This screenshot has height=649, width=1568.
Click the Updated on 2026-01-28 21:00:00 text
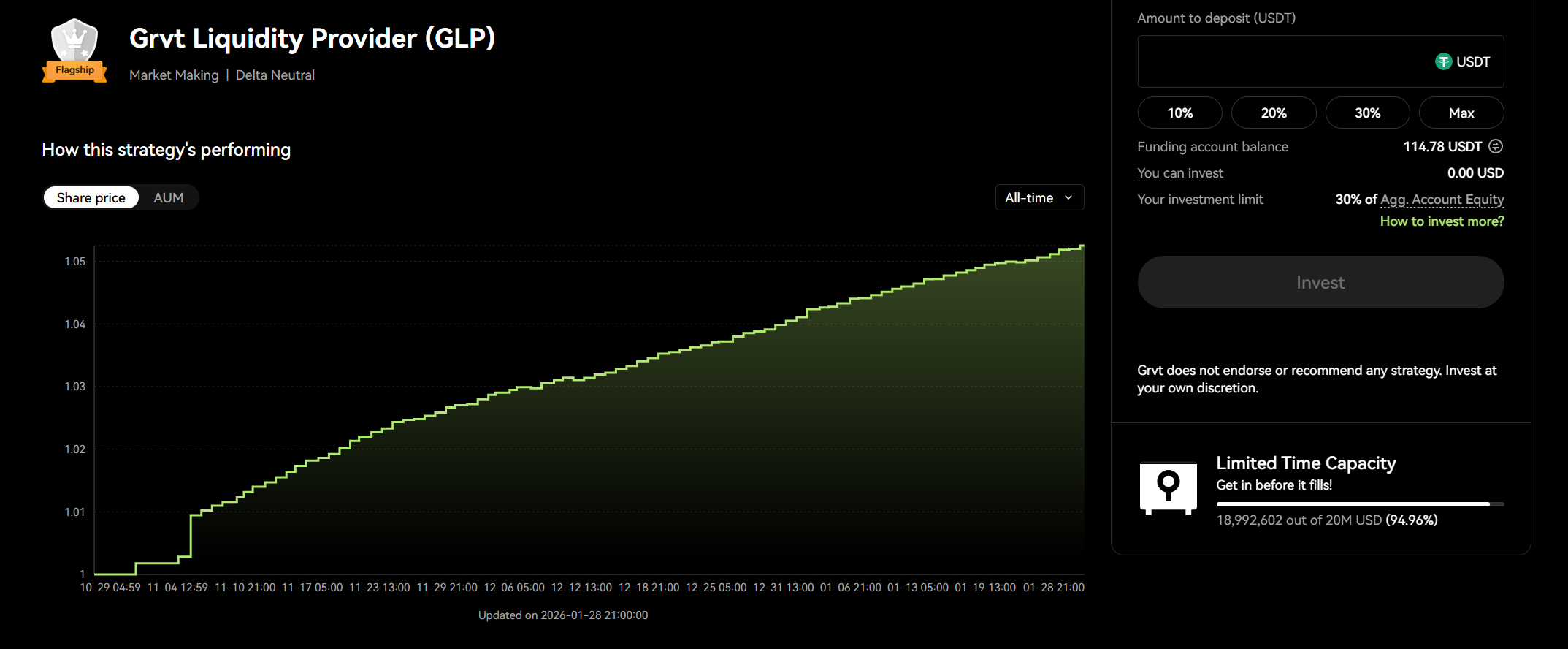point(563,615)
